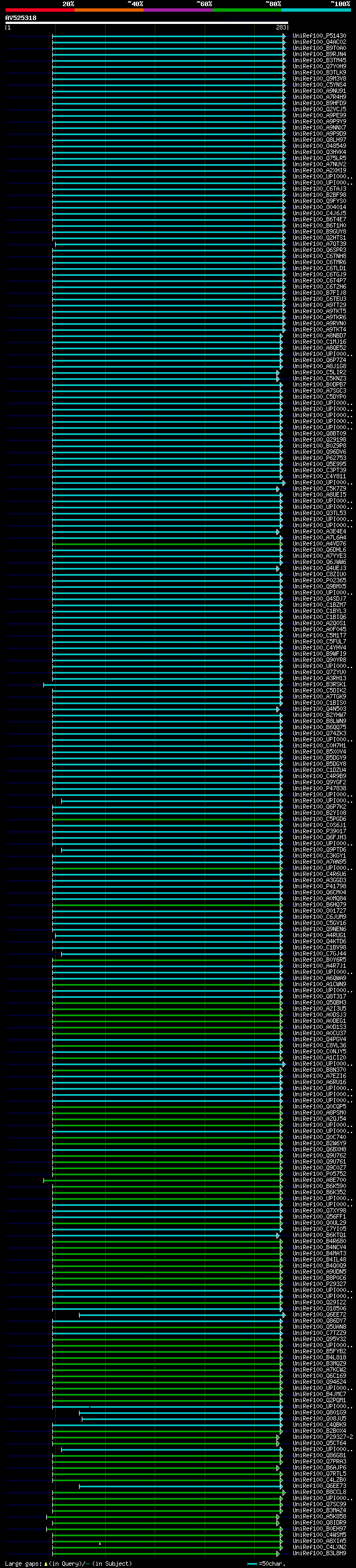Click hit label UniRef100_Q7ZYU0

click(319, 672)
